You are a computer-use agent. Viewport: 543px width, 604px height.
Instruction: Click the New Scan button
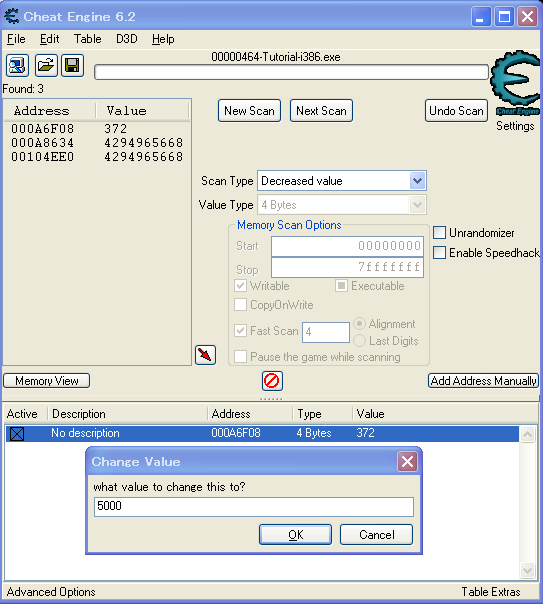[250, 111]
